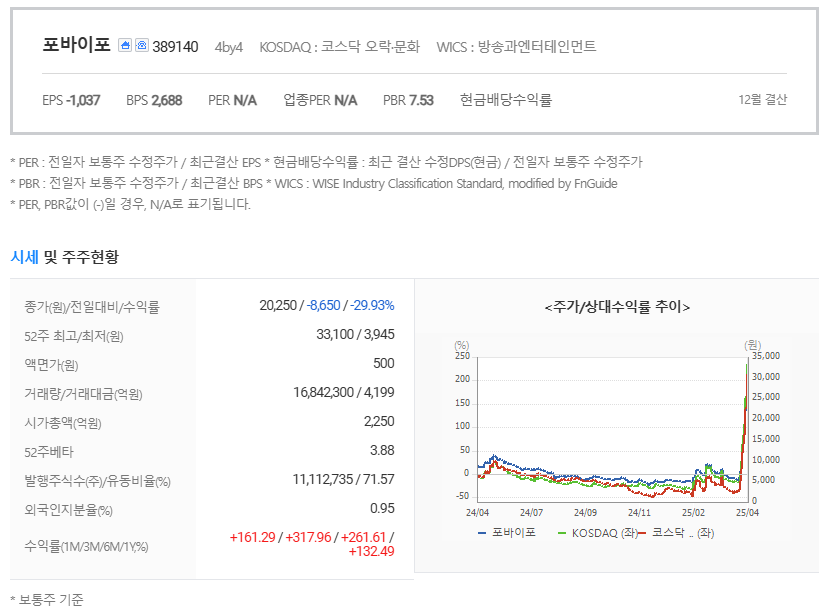The image size is (830, 611).
Task: Select the footnote 보통주 기준
Action: click(47, 600)
